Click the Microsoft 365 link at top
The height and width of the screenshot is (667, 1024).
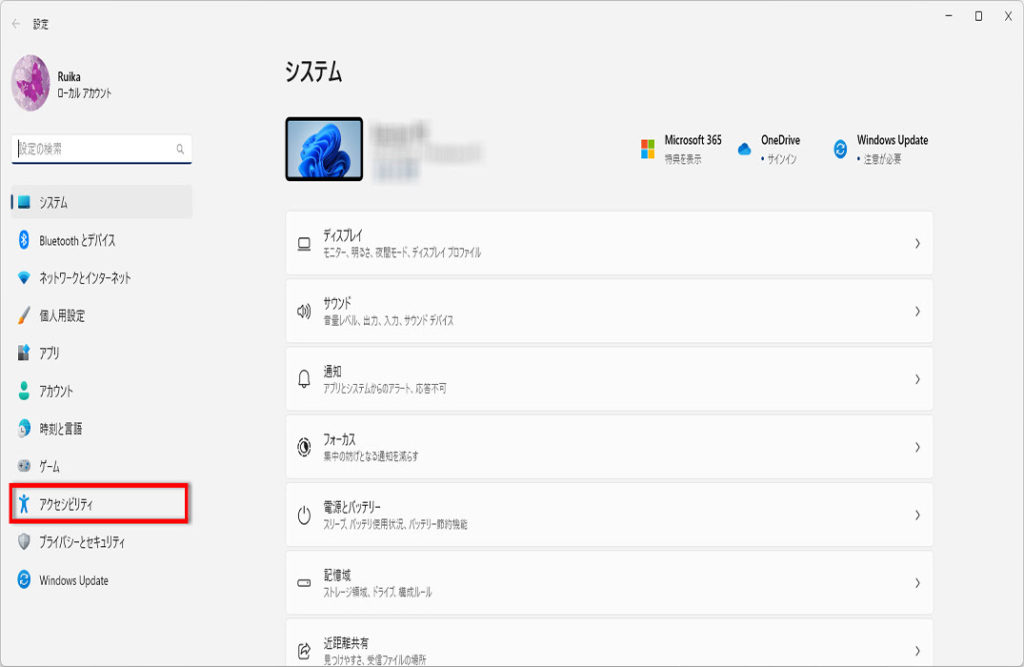[x=682, y=149]
